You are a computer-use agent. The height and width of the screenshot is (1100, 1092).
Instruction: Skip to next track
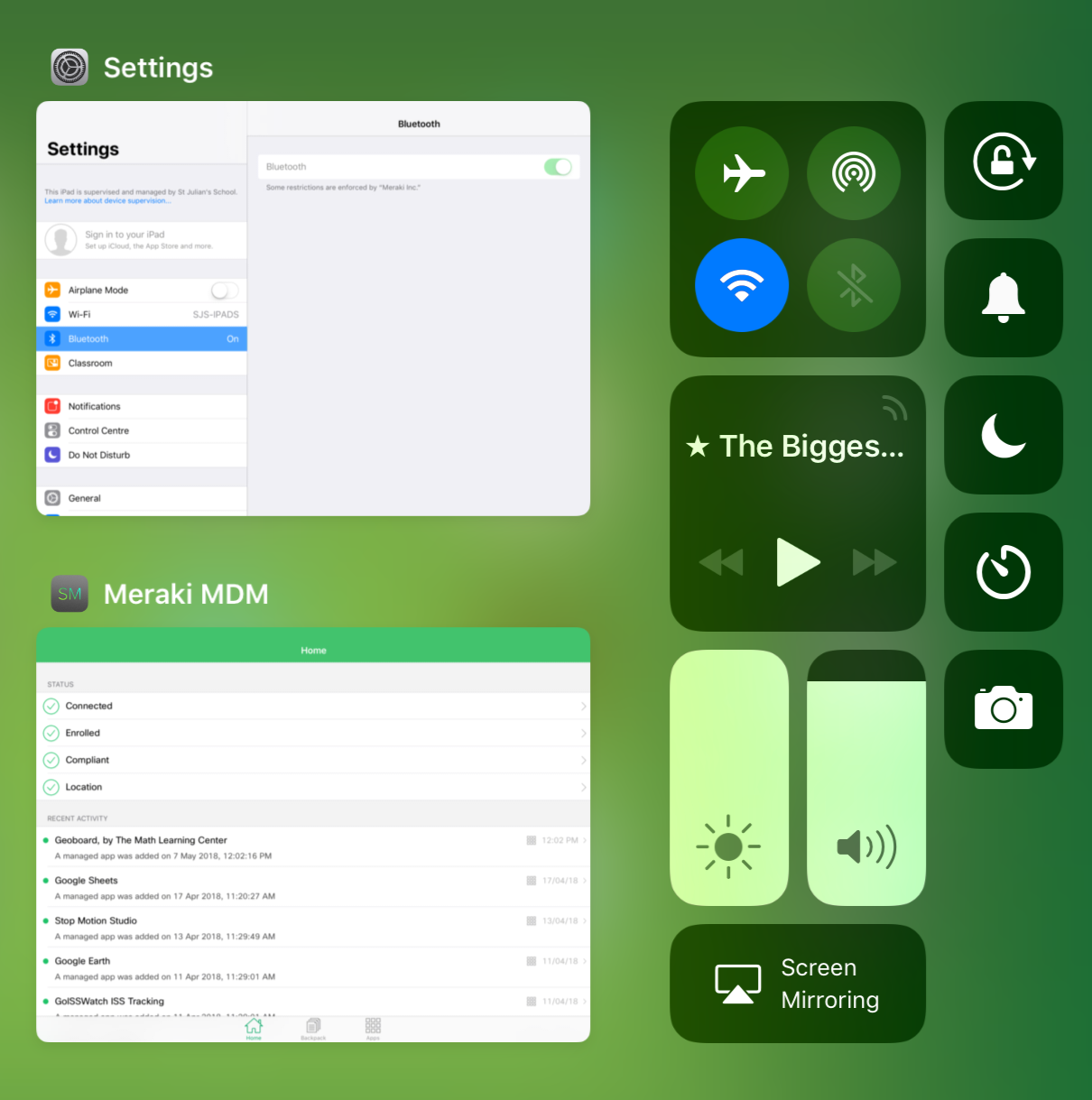tap(875, 562)
